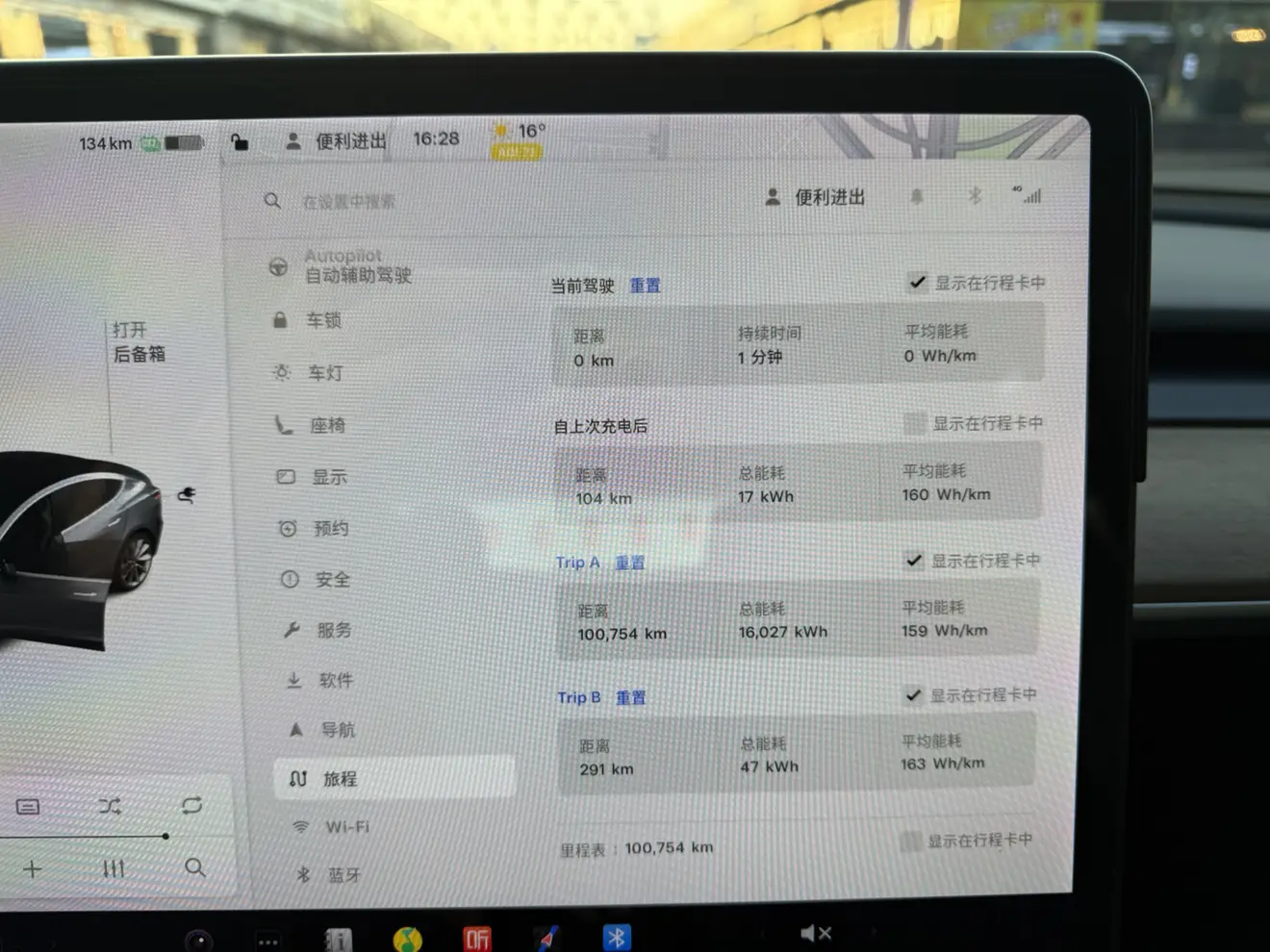The image size is (1270, 952).
Task: Click the media playback progress slider
Action: coord(87,837)
